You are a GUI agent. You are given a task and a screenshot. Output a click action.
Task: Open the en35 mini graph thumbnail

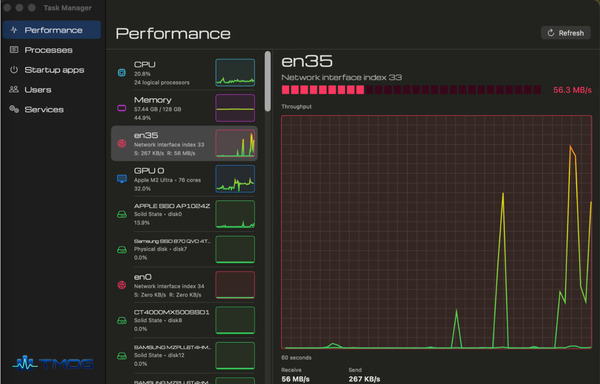(x=235, y=143)
